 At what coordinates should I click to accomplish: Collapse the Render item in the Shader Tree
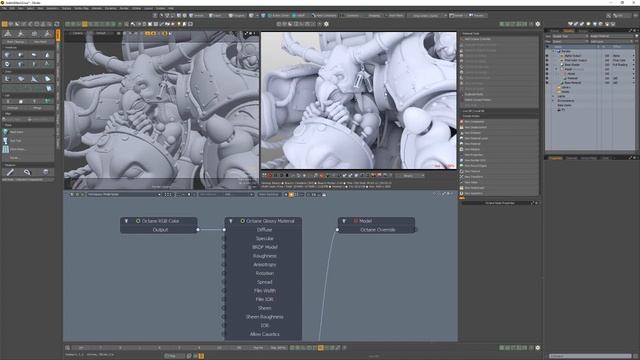(x=553, y=51)
